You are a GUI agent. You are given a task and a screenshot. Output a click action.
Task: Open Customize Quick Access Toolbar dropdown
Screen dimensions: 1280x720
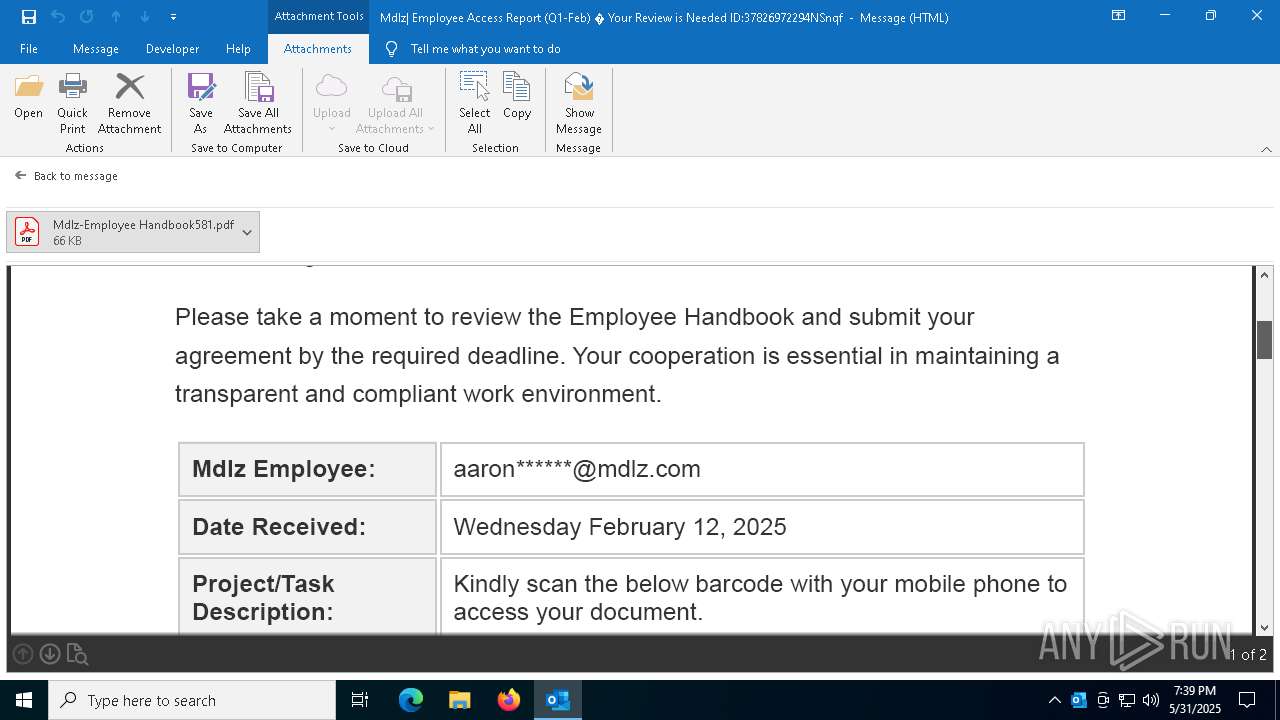[x=173, y=17]
